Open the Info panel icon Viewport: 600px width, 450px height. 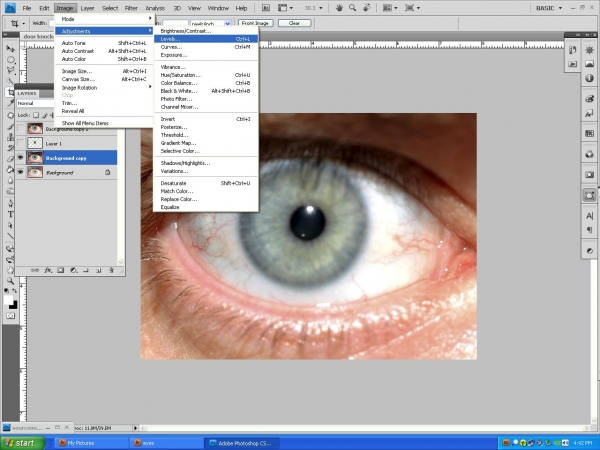point(590,78)
